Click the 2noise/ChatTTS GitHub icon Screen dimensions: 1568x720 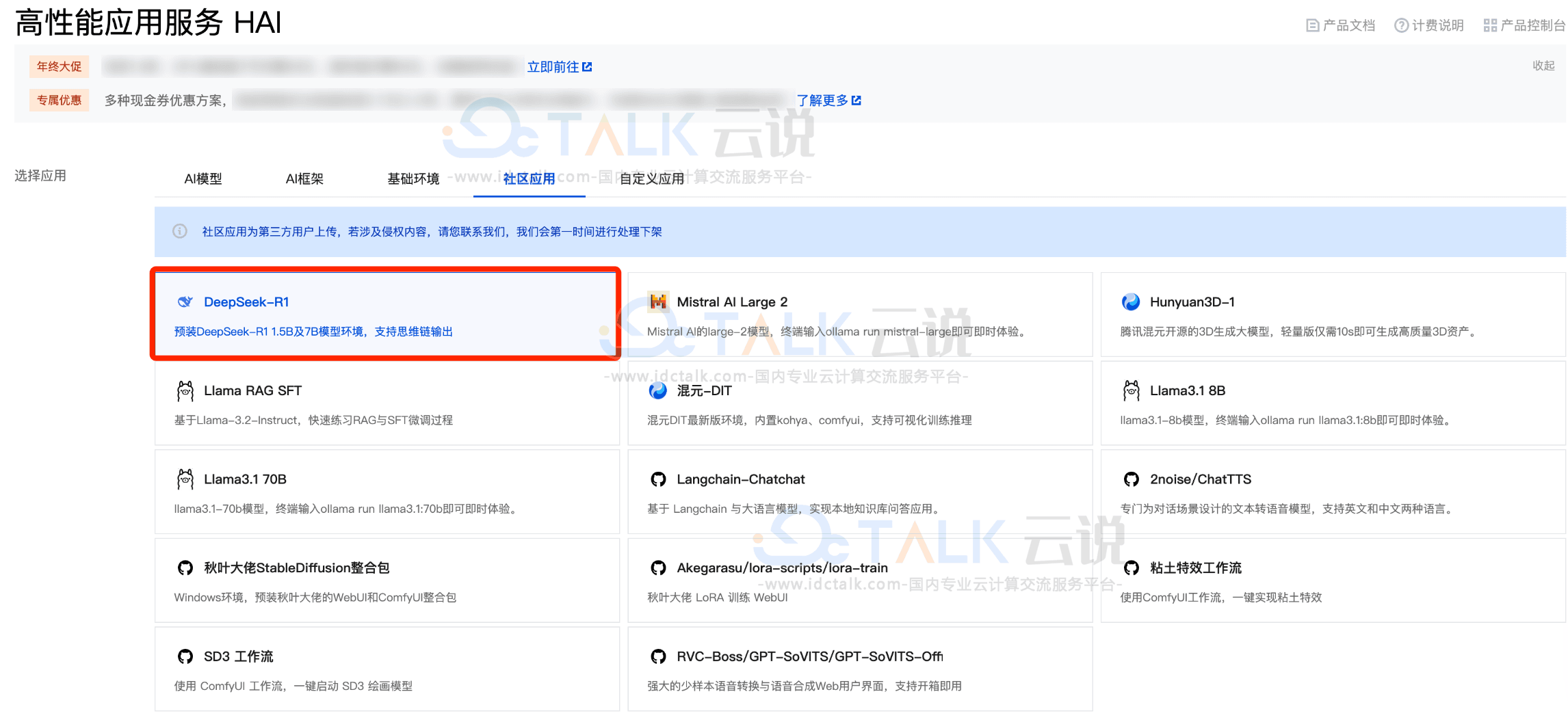[x=1132, y=479]
